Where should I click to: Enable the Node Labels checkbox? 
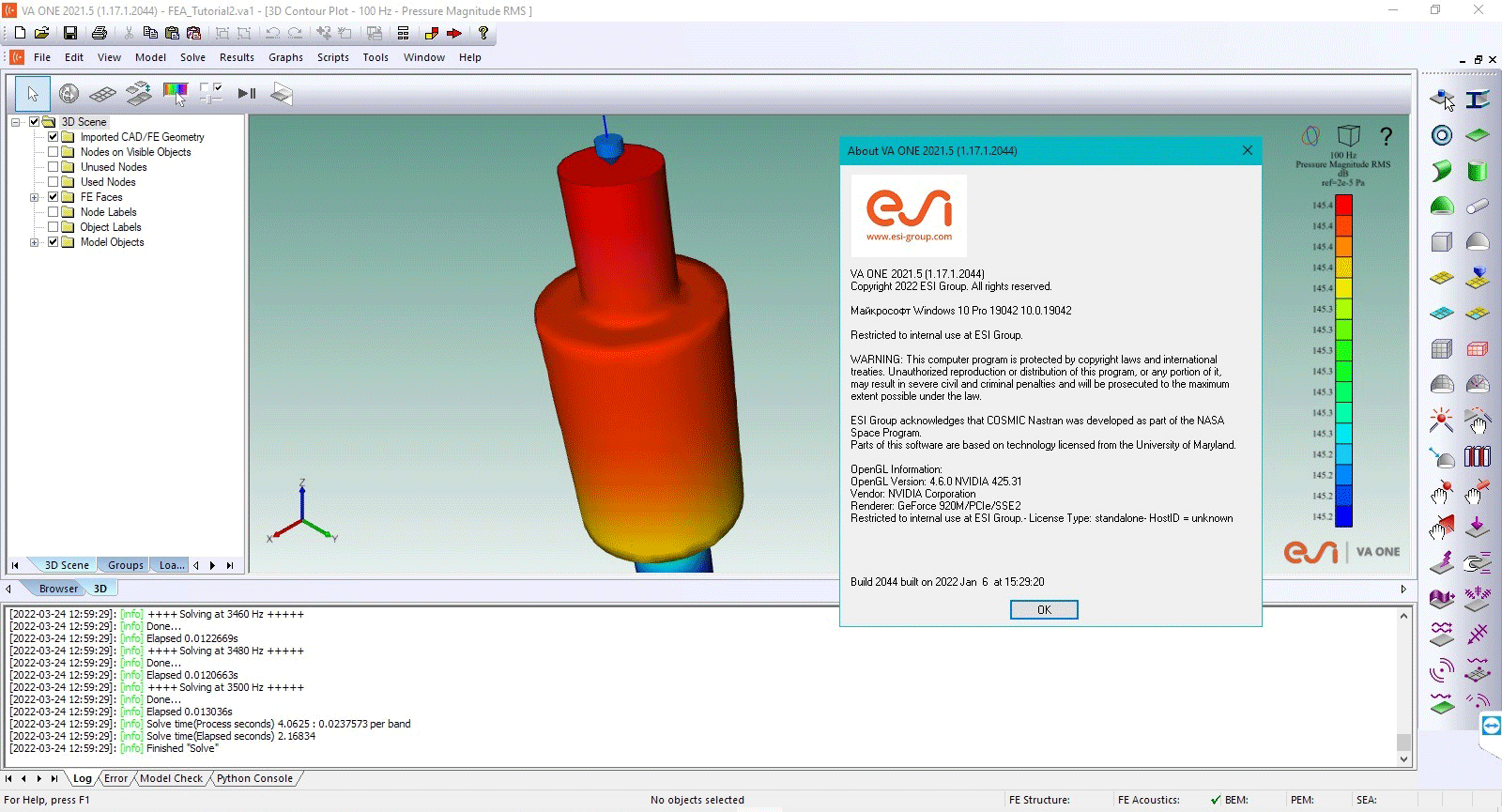coord(54,212)
